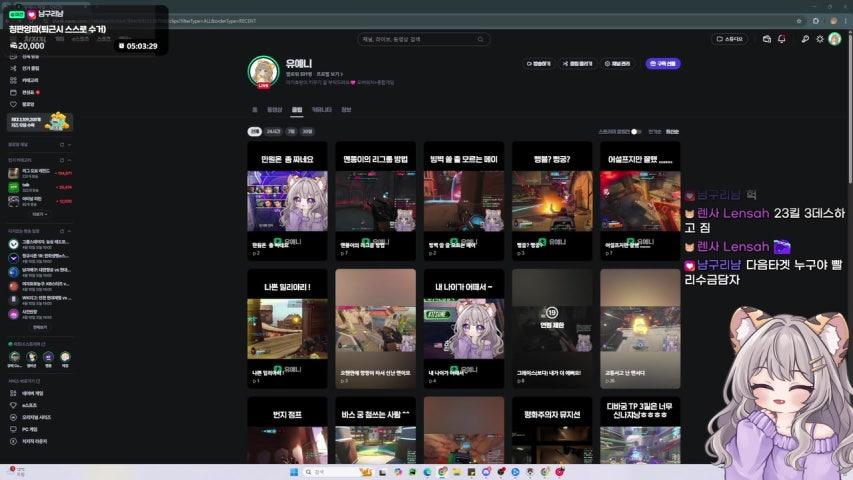Toggle the switch next to the clip sort options
Viewport: 853px width, 480px height.
(x=636, y=132)
